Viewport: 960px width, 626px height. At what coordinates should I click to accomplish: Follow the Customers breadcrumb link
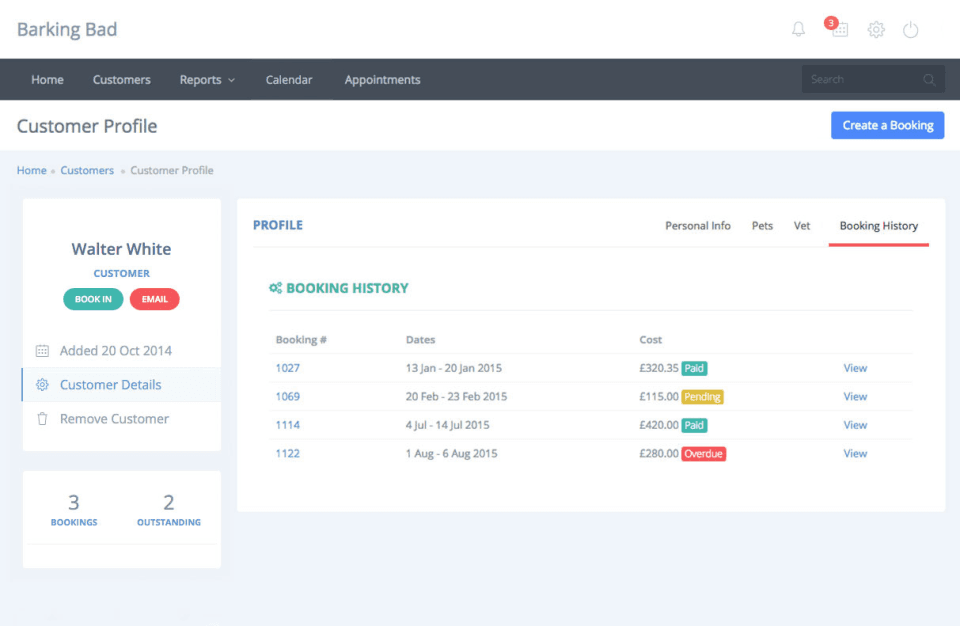(x=87, y=170)
